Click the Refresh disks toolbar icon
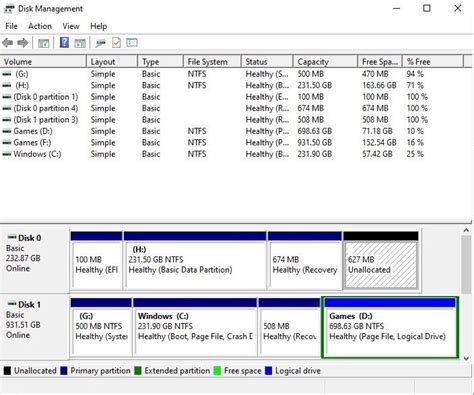This screenshot has width=474, height=395. click(100, 43)
